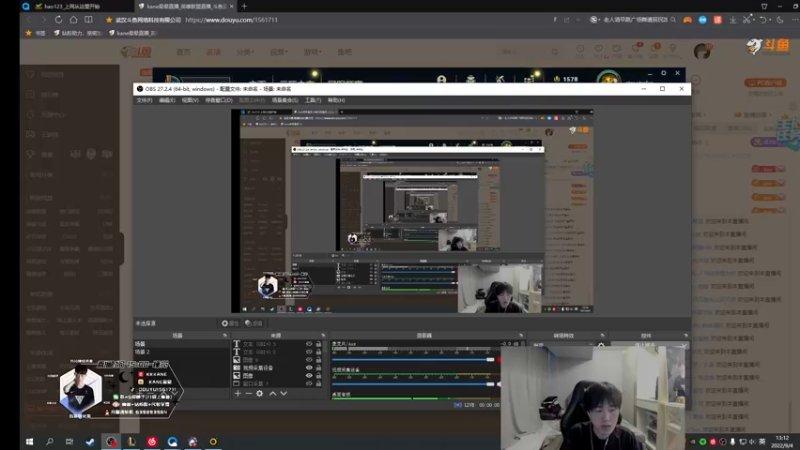Open the Windows Start menu
This screenshot has width=800, height=450.
(30, 442)
